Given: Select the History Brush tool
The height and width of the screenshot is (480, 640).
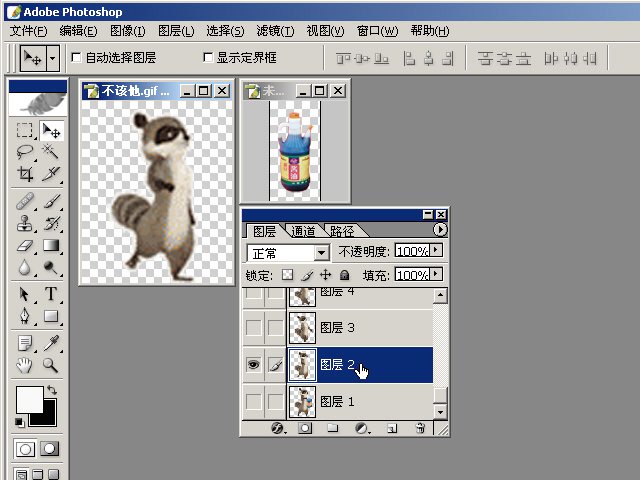Looking at the screenshot, I should pyautogui.click(x=51, y=223).
